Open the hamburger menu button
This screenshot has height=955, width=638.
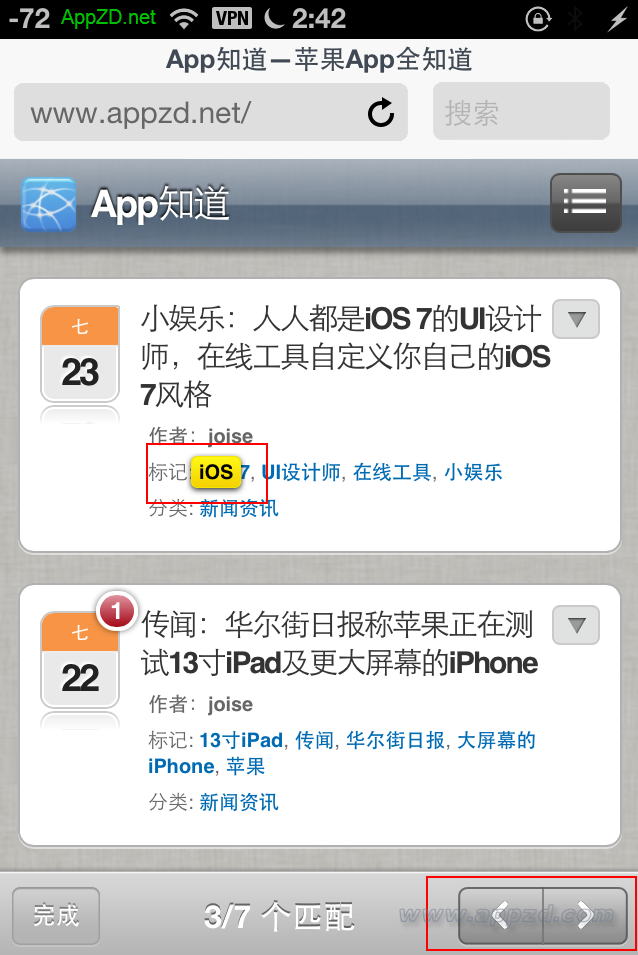[586, 203]
